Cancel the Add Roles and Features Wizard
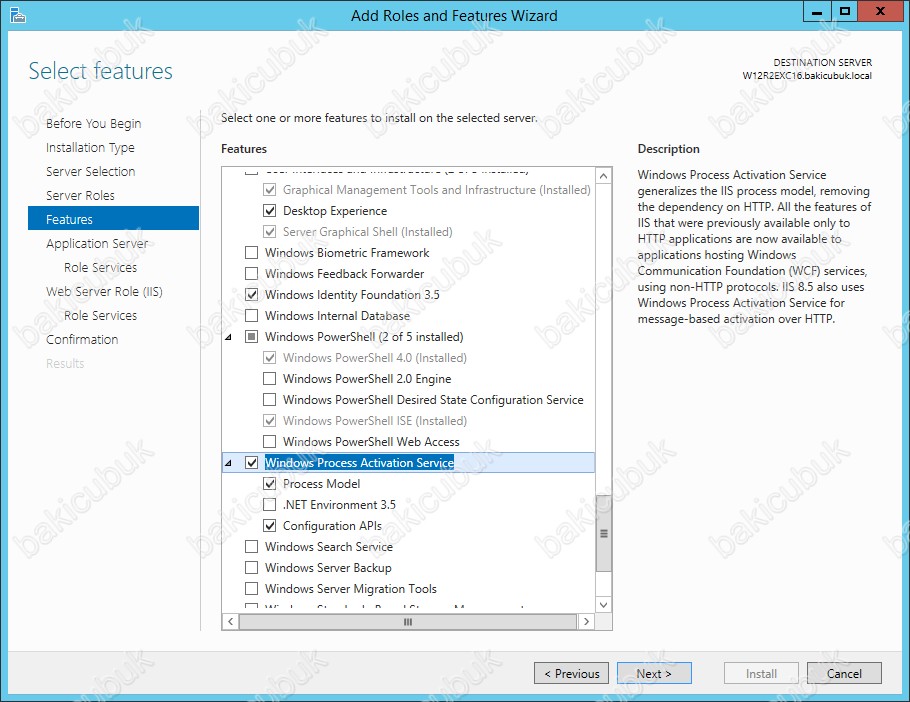Screen dimensions: 910x702 pyautogui.click(x=844, y=673)
